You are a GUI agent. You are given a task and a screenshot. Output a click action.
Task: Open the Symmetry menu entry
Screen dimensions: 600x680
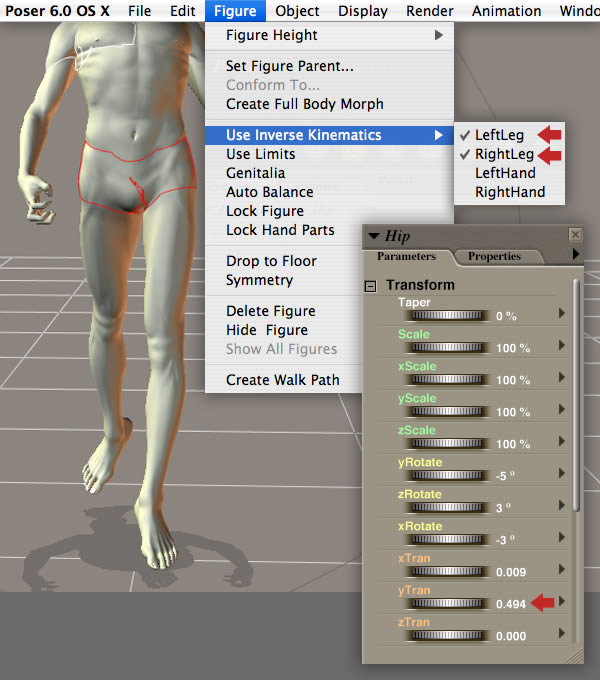[284, 280]
